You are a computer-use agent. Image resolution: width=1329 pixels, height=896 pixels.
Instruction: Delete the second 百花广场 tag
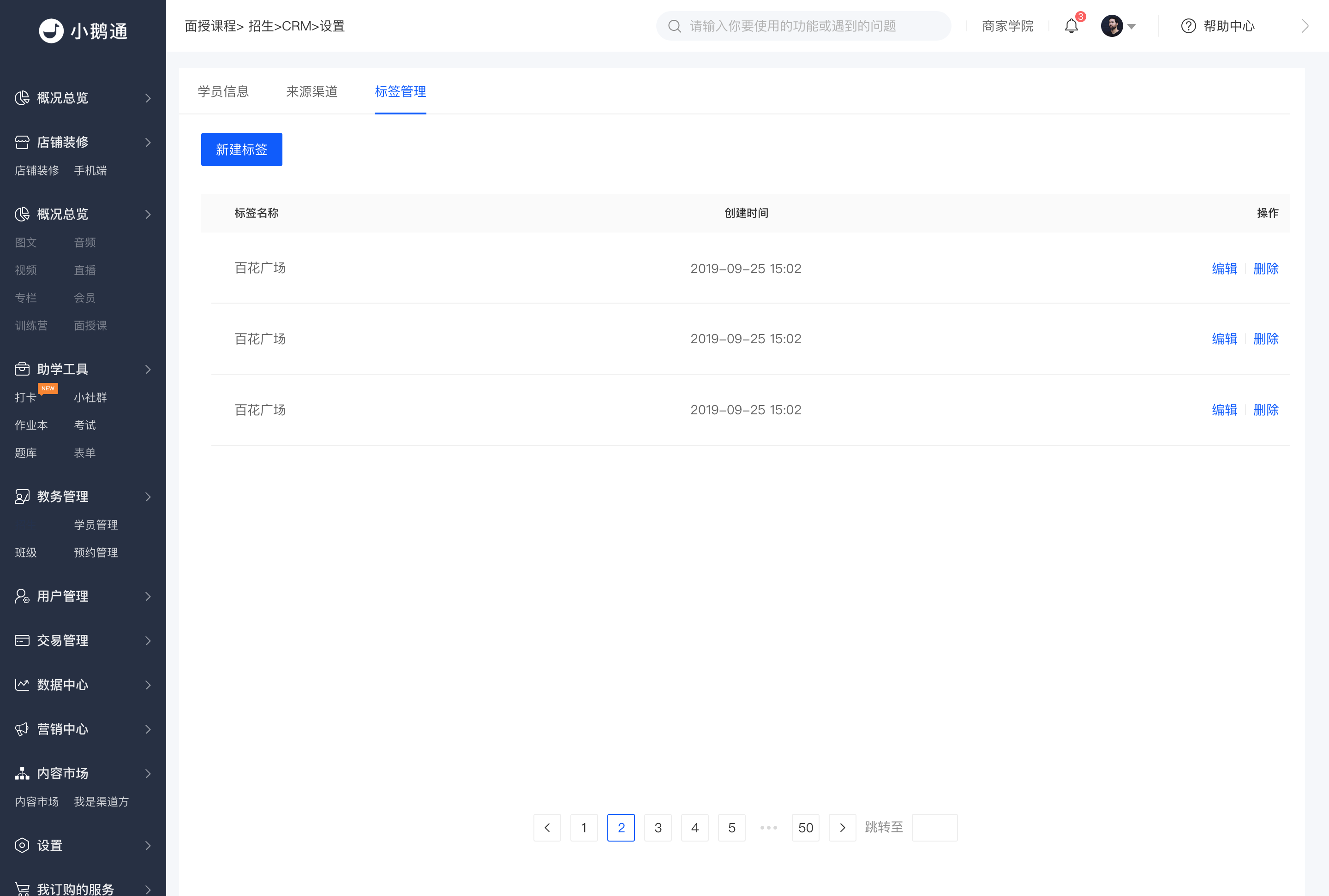[x=1266, y=339]
